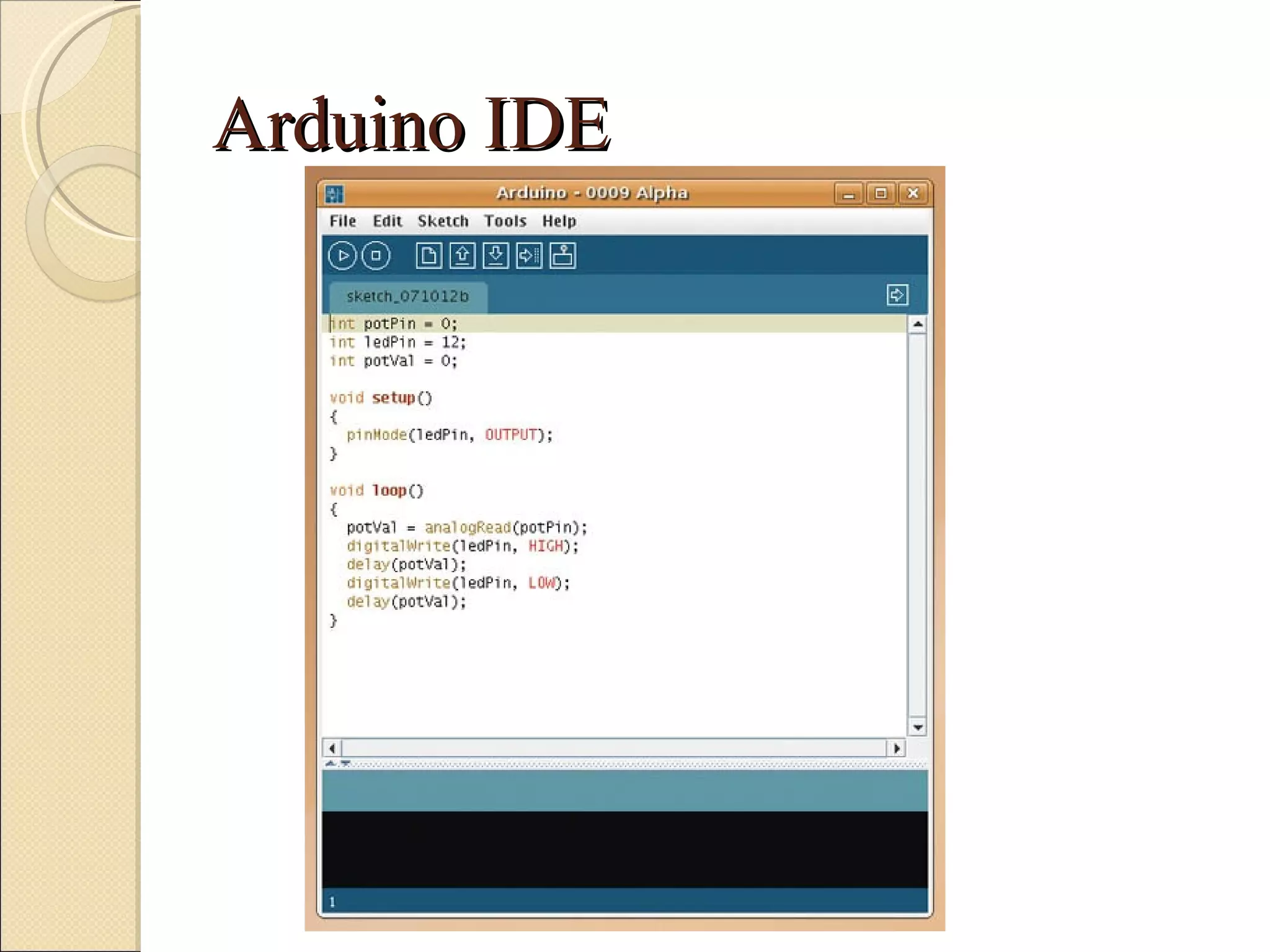Collapse console with up triangle on divider
The height and width of the screenshot is (952, 1270).
point(331,764)
